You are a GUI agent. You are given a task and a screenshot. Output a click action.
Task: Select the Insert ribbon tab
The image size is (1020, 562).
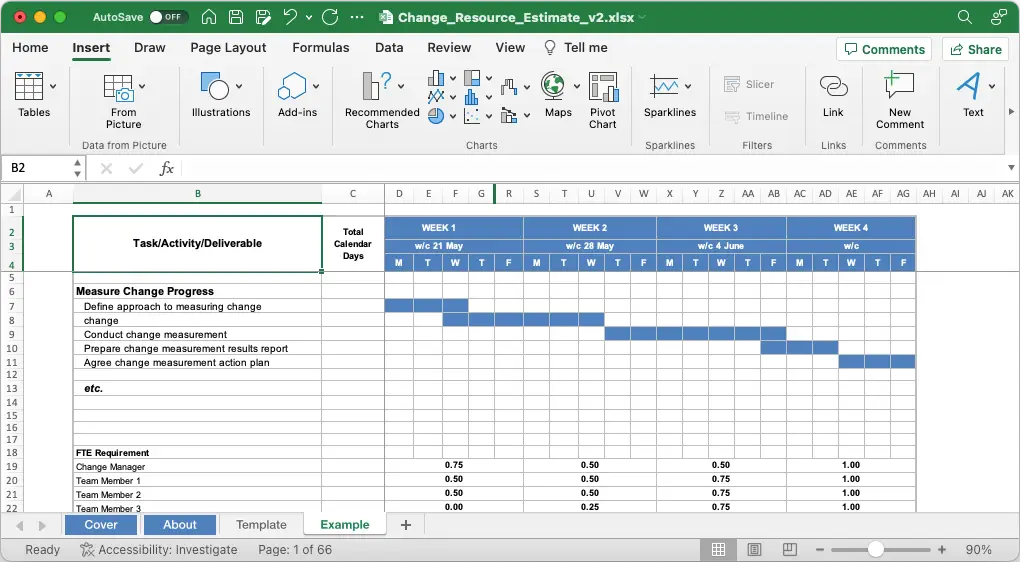(91, 47)
